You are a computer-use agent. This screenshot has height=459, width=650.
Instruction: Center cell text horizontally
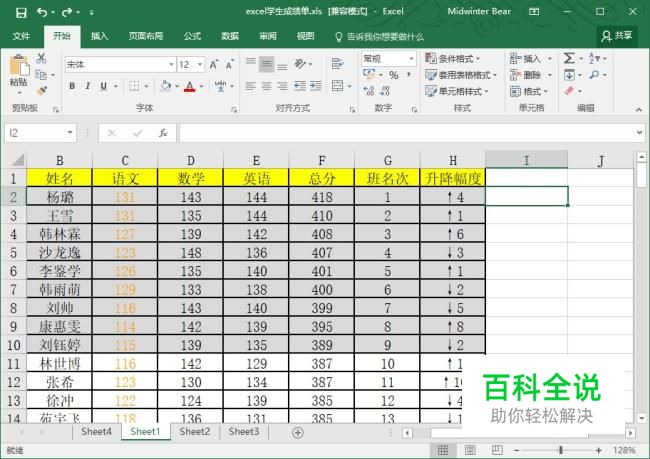click(267, 86)
